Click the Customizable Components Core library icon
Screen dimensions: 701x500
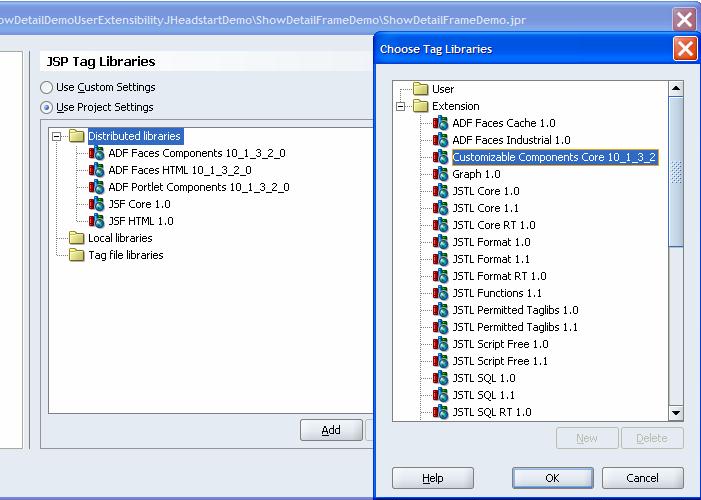440,157
